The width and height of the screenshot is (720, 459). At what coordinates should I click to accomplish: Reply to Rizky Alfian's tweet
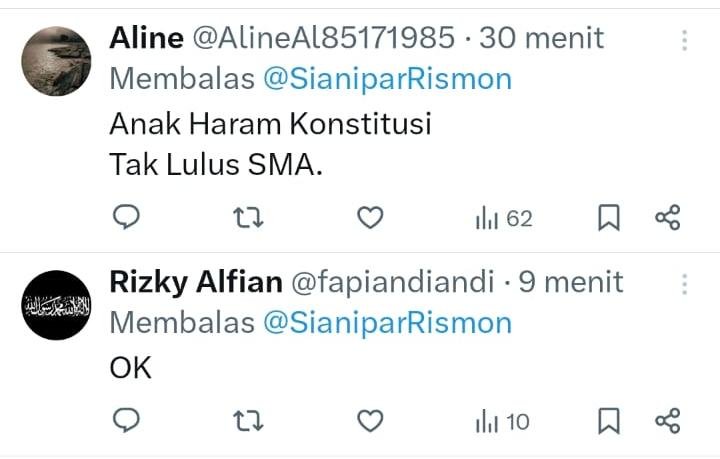tap(126, 420)
